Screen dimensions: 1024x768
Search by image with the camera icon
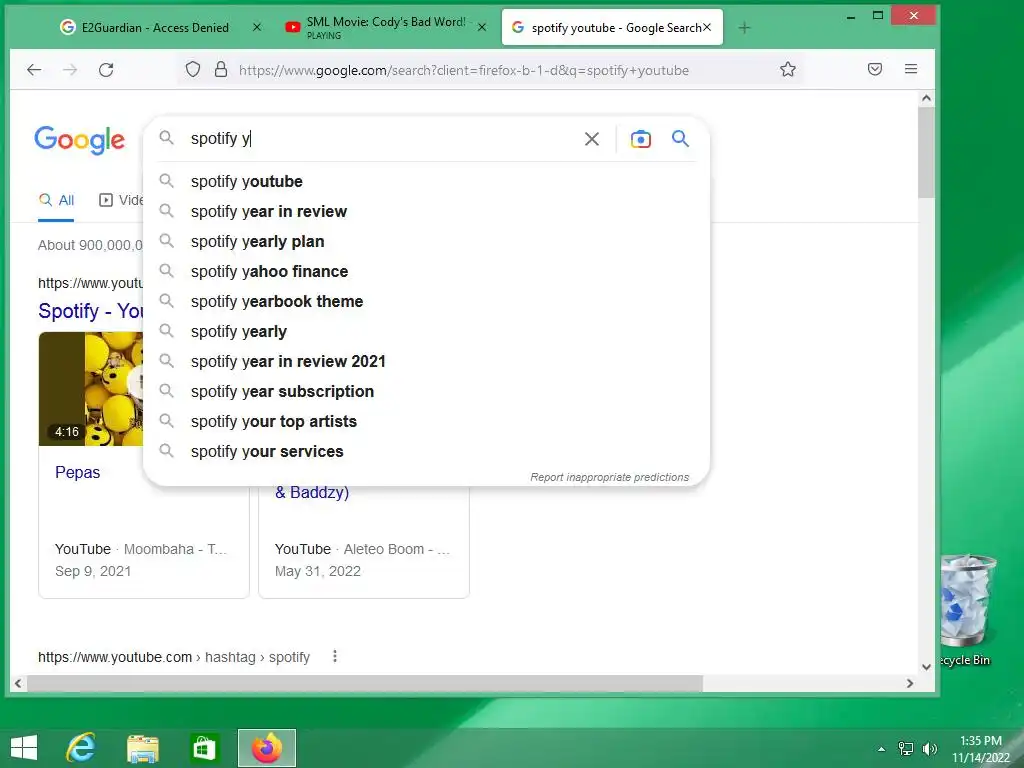[x=641, y=138]
